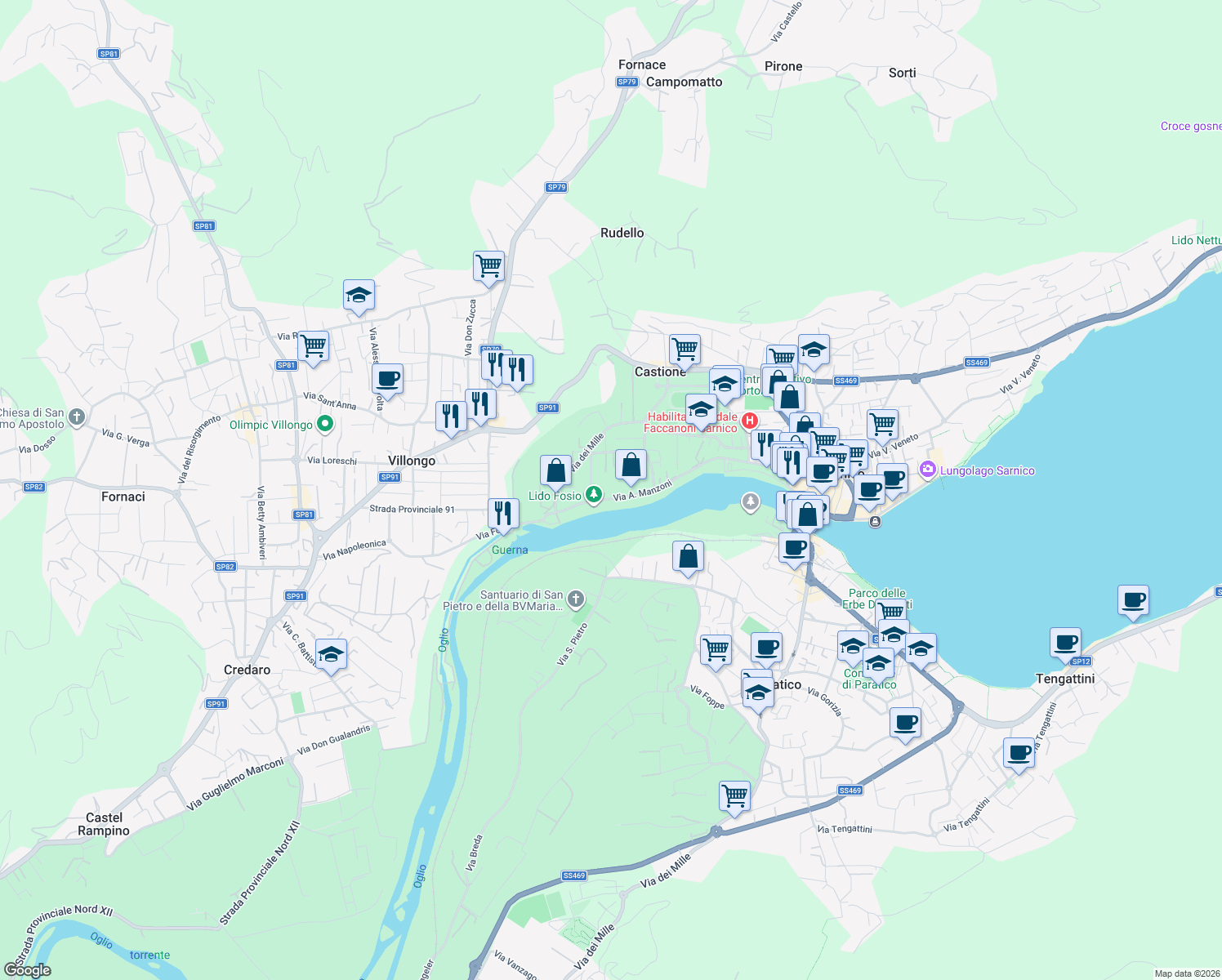The image size is (1222, 980).
Task: Click the church marker at Santuario di San Pietro
Action: point(576,599)
